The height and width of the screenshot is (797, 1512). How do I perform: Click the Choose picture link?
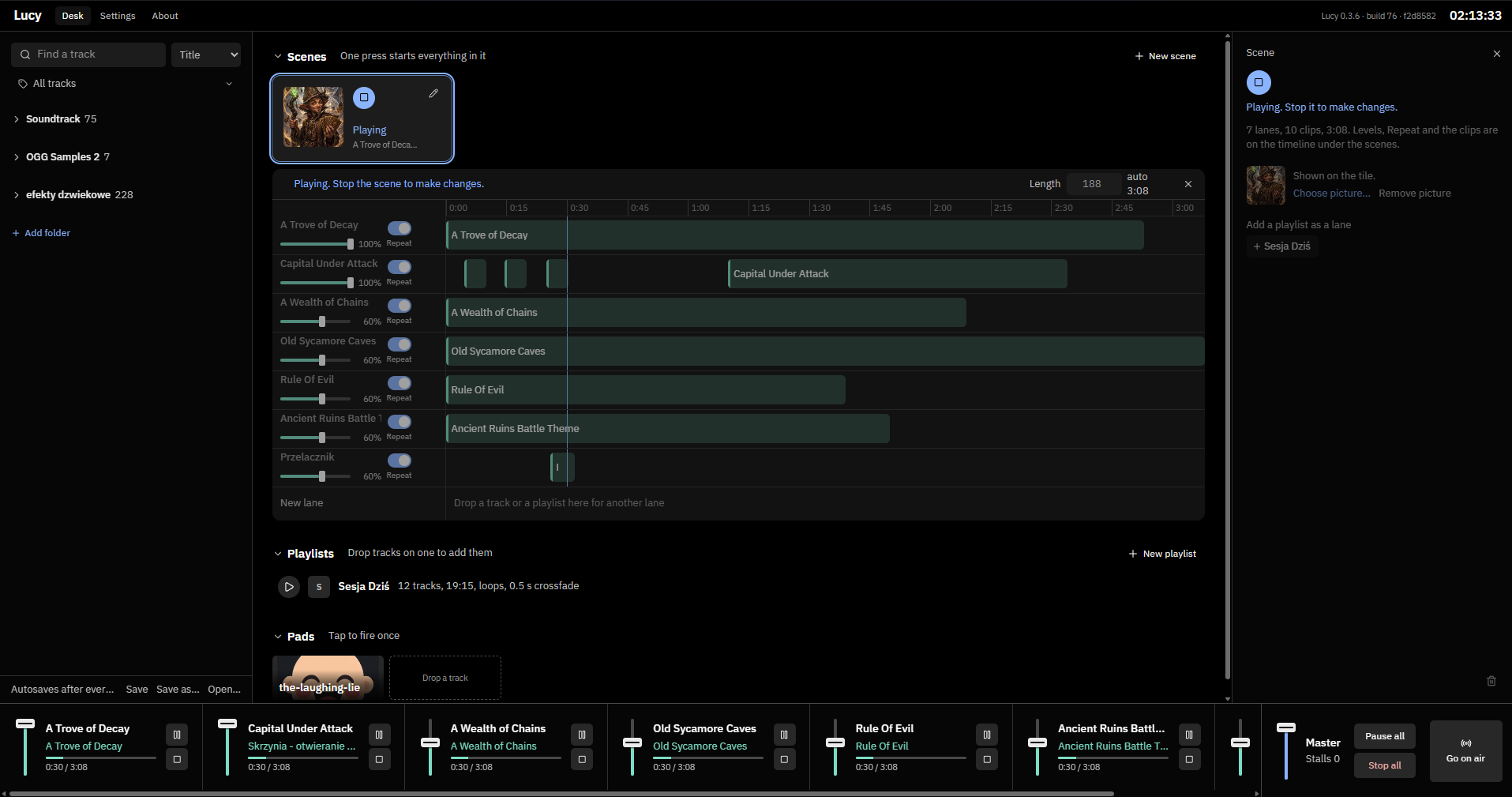[x=1331, y=194]
